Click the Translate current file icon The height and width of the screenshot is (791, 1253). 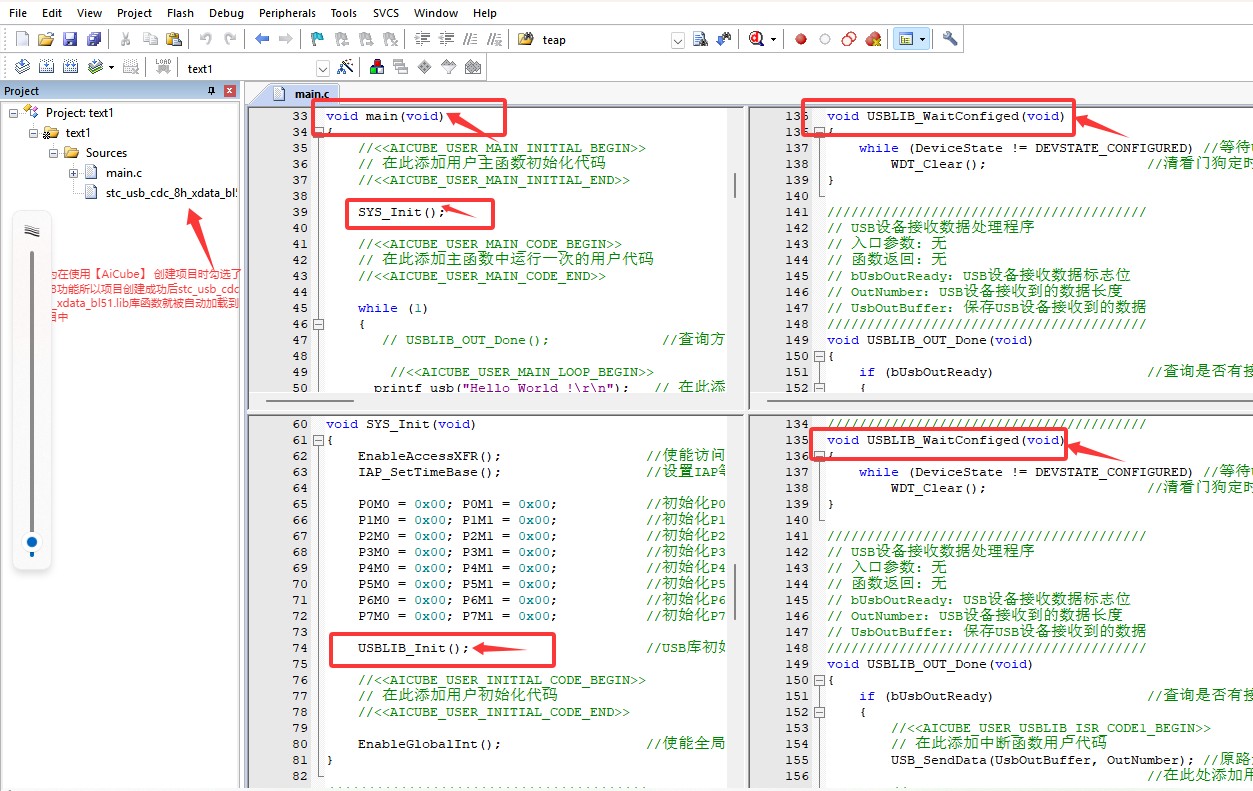coord(22,67)
